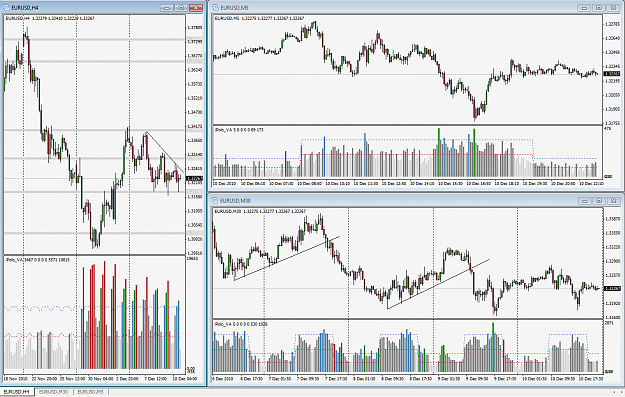
Task: Click the EURUSD,M30 window chart icon
Action: [x=215, y=200]
